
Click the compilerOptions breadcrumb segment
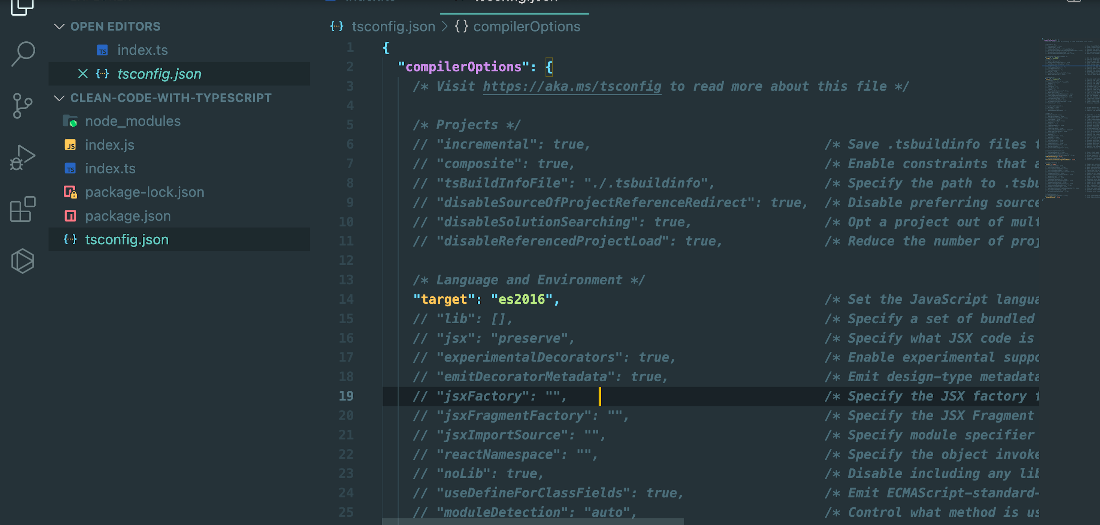(x=518, y=27)
